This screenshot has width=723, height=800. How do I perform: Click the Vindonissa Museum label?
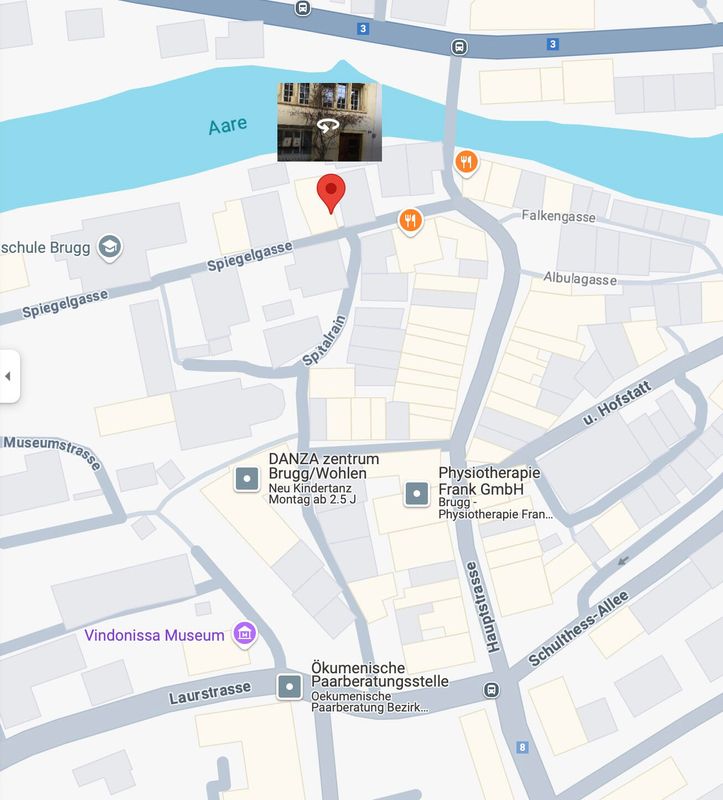click(154, 635)
